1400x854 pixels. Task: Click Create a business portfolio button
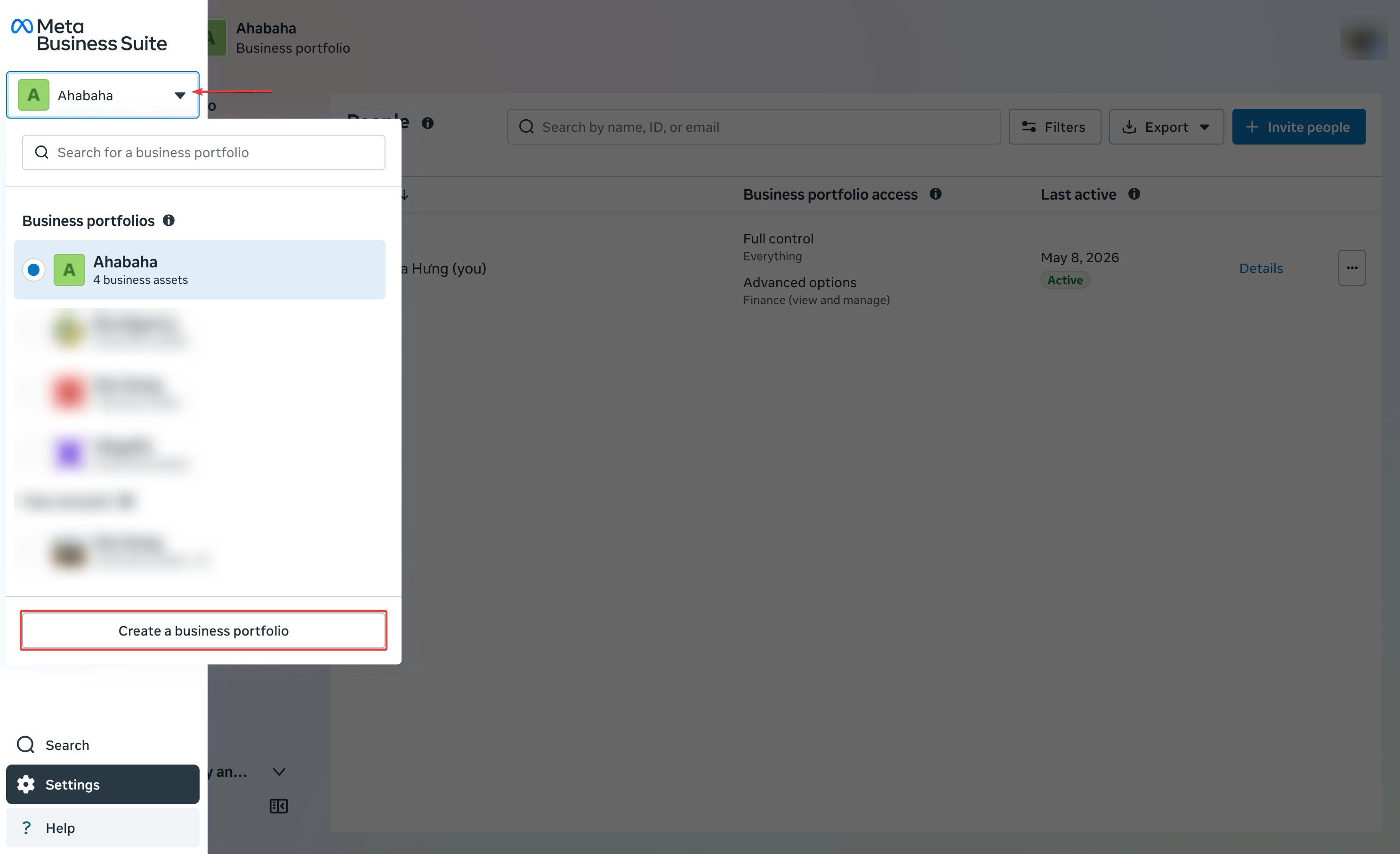(203, 631)
